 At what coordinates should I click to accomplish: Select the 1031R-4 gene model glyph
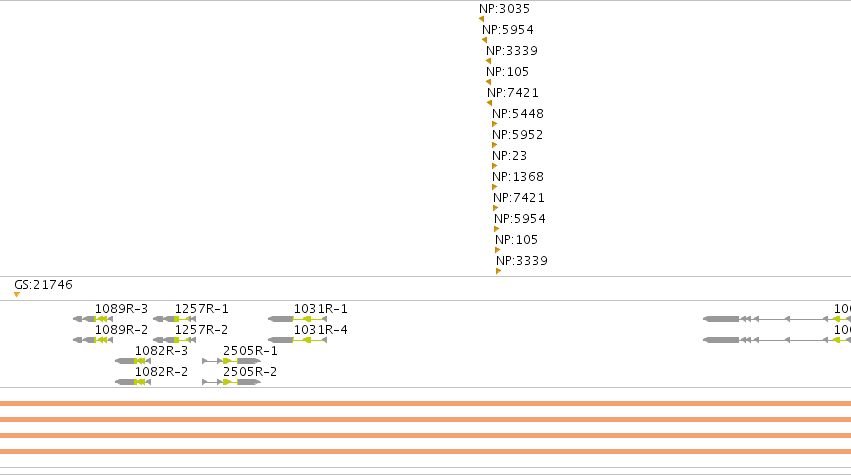297,340
